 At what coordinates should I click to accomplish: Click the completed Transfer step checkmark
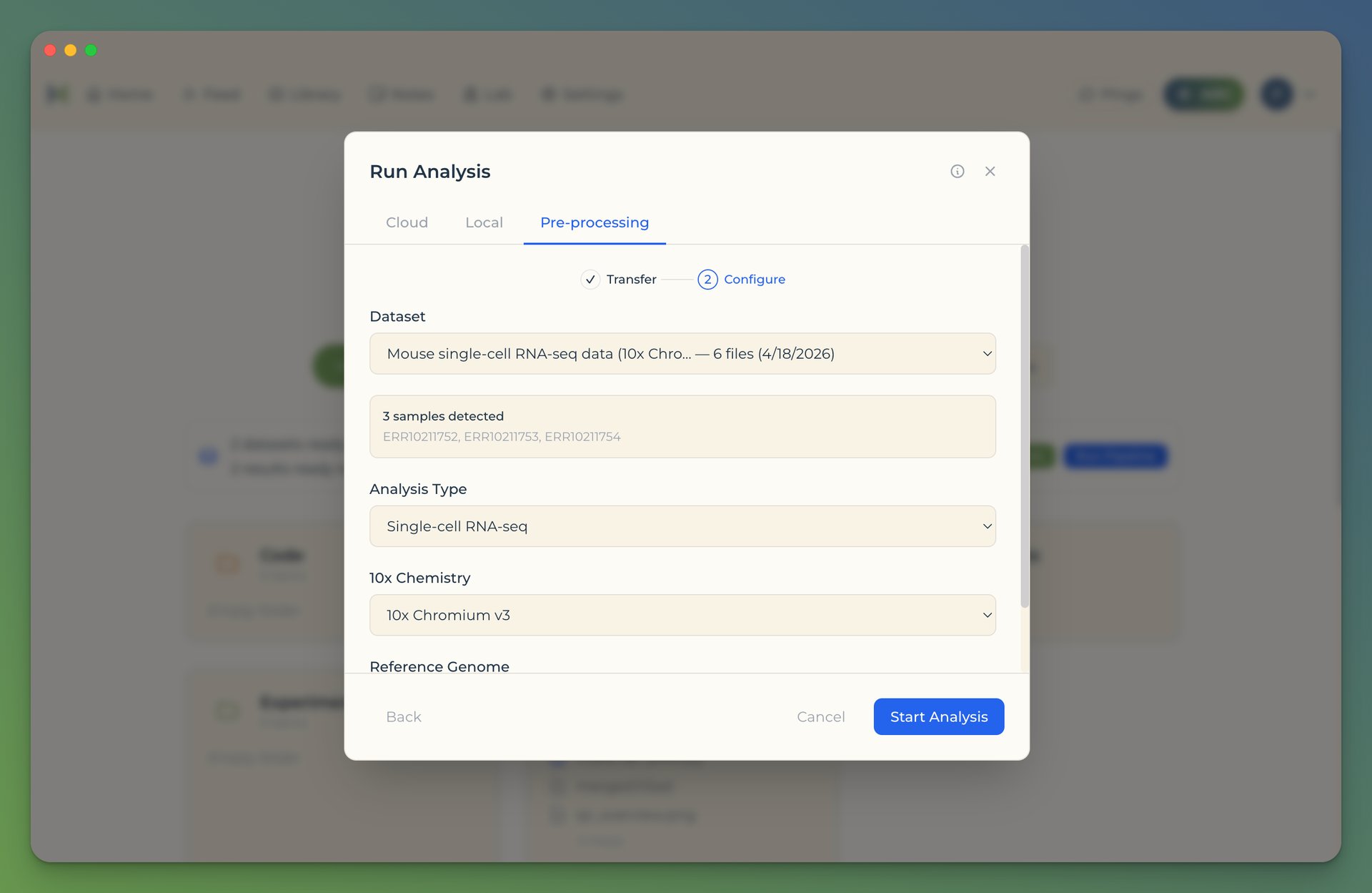pos(590,280)
